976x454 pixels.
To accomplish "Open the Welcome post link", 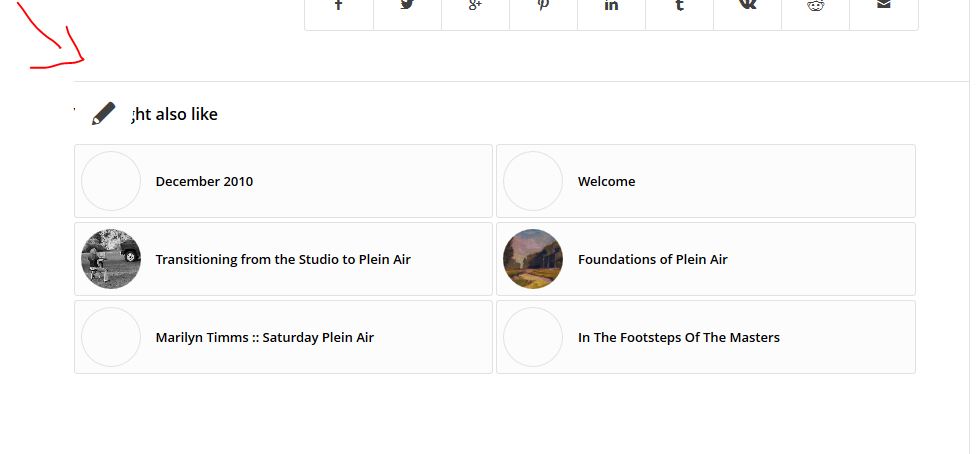I will tap(606, 181).
